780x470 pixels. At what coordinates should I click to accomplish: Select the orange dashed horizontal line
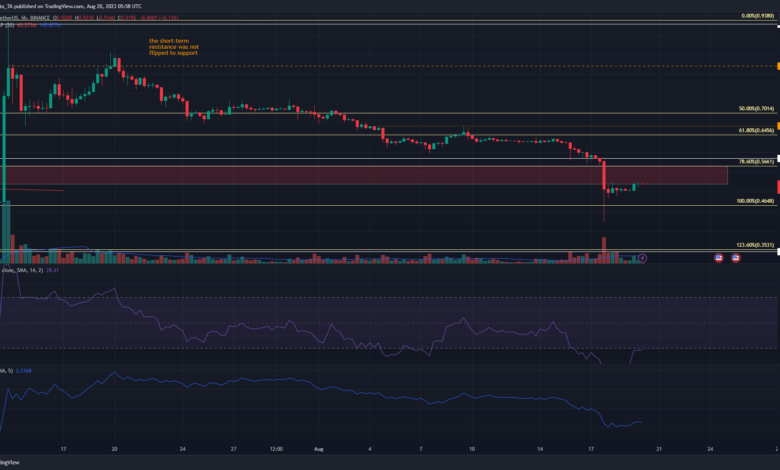[x=400, y=66]
